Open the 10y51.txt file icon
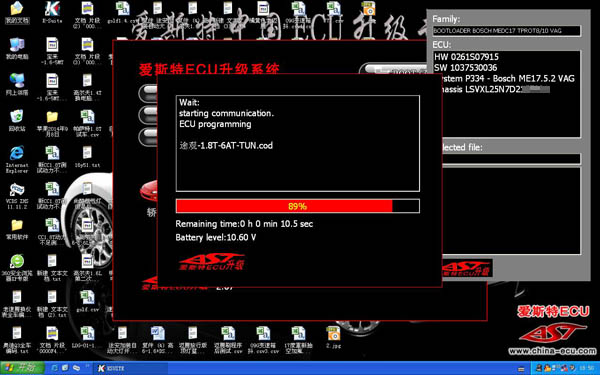This screenshot has height=375, width=600. [x=87, y=157]
